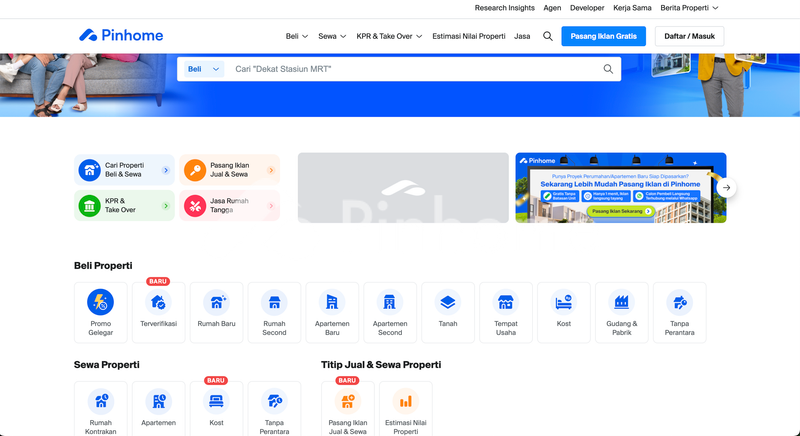Expand the Sewa dropdown menu
800x436 pixels.
click(332, 36)
